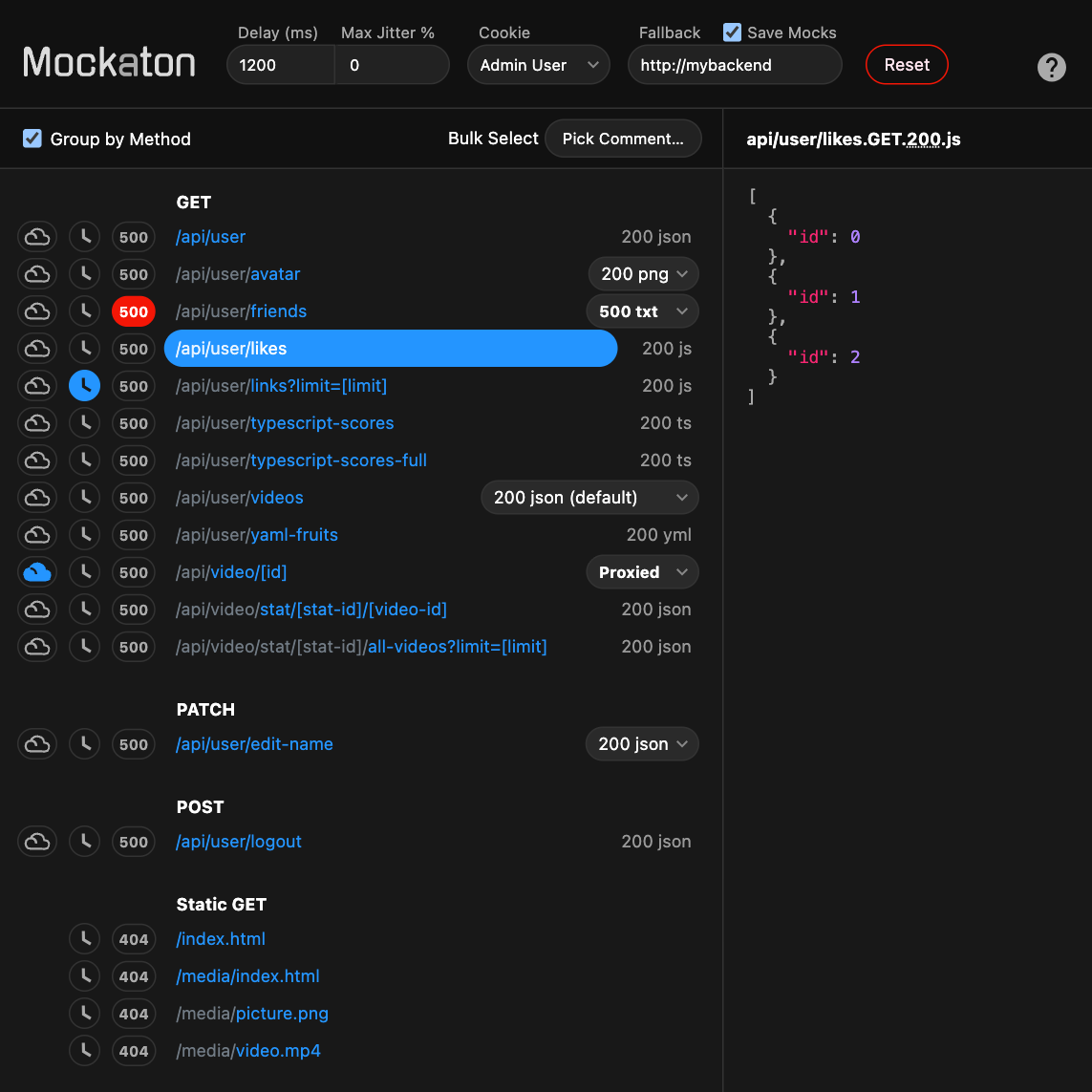Expand the Proxied dropdown for /api/video/[id]

pos(642,571)
